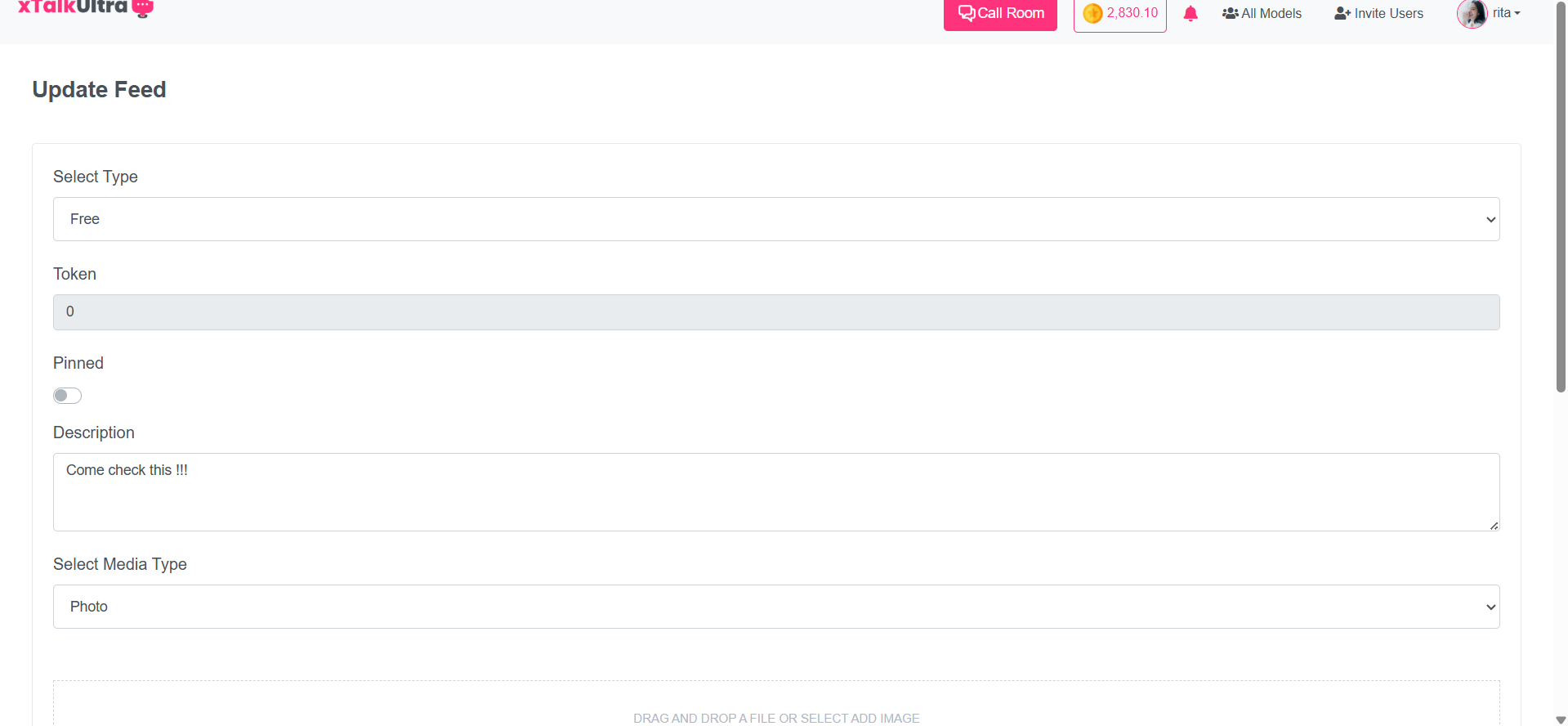Enable the Pinned toggle switch
Screen dimensions: 1568x726
coord(68,396)
